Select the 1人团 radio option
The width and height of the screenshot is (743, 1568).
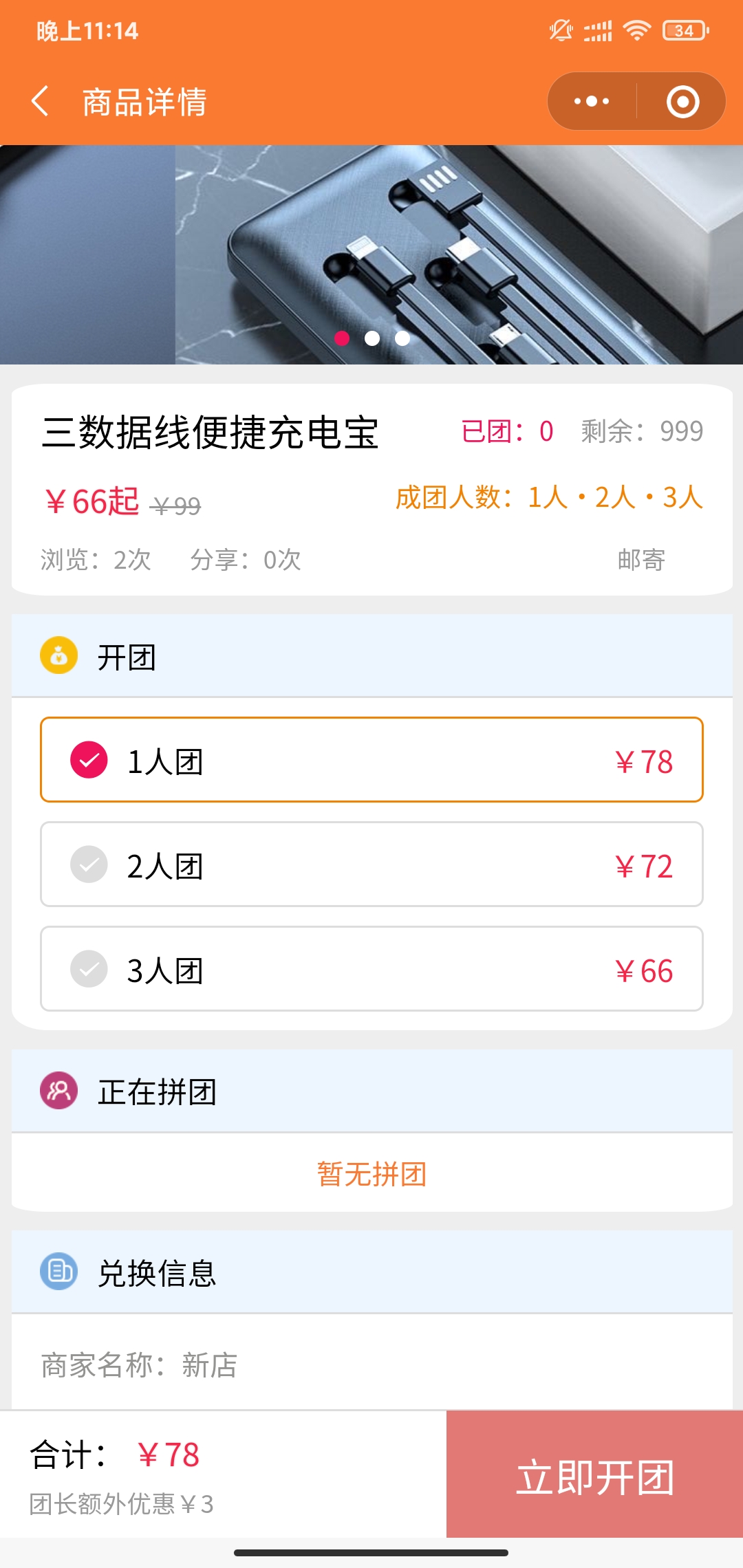(89, 760)
